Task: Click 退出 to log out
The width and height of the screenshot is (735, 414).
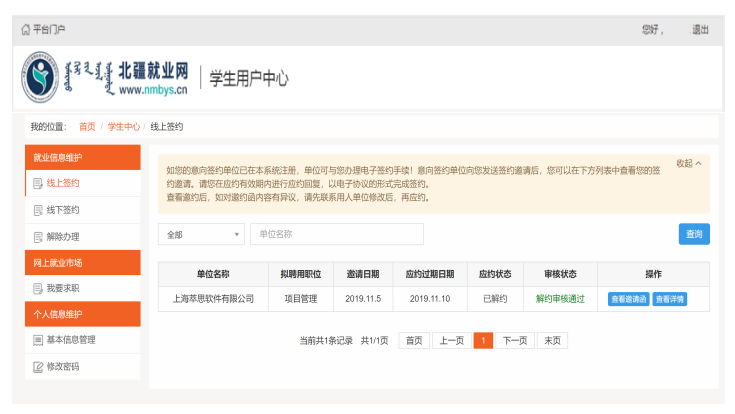Action: click(700, 30)
